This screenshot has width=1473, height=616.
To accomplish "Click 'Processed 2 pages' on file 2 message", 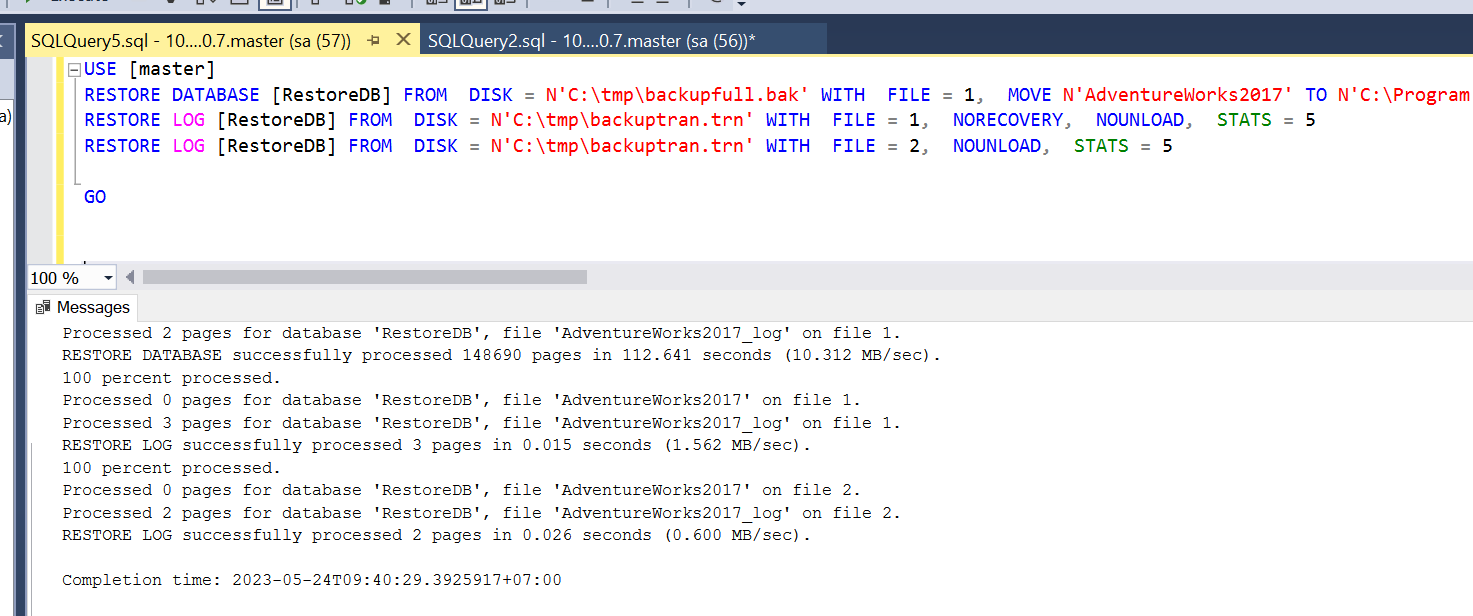I will coord(482,513).
